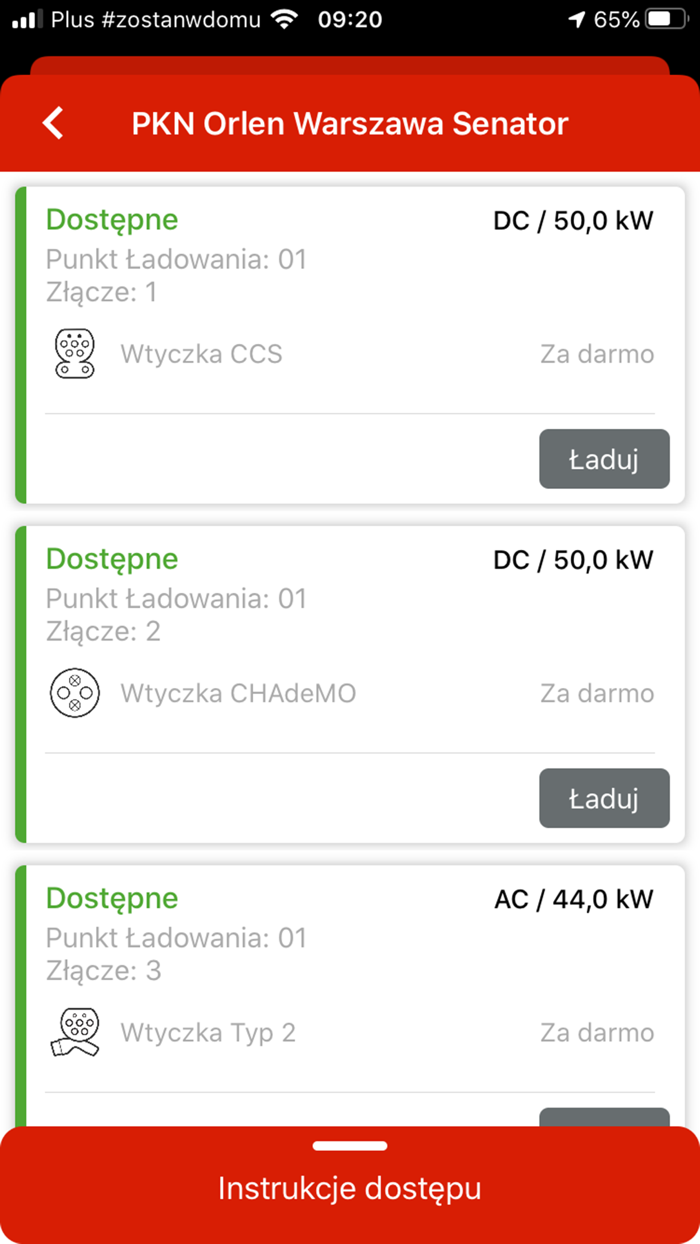The width and height of the screenshot is (700, 1244).
Task: Open Instrukcje dostępu
Action: [x=350, y=1188]
